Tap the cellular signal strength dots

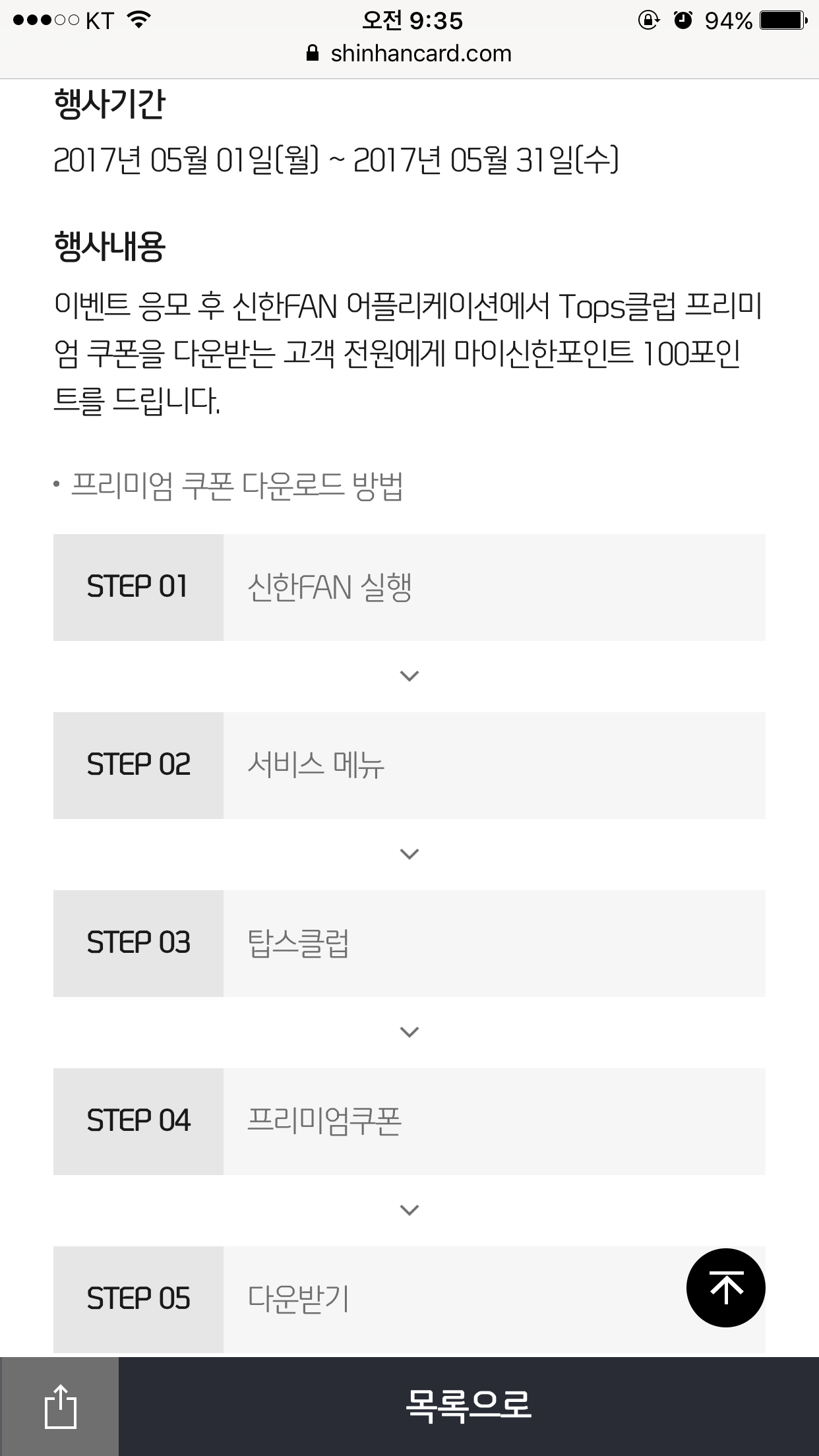coord(45,21)
